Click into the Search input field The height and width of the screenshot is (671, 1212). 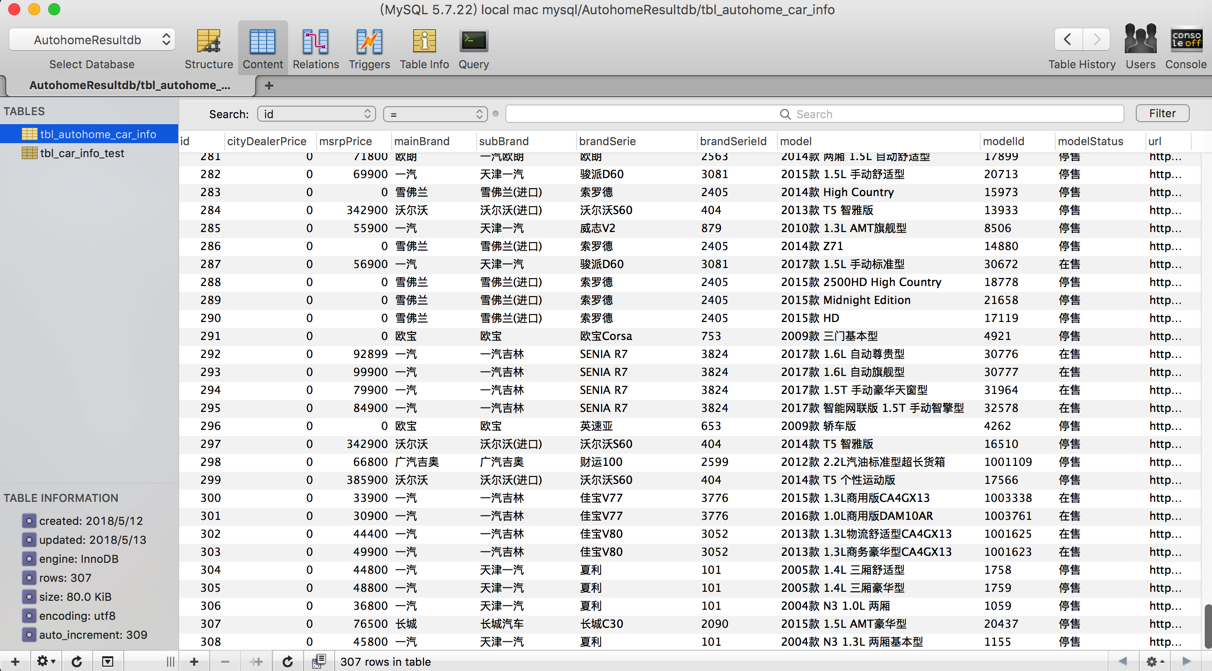click(x=814, y=114)
